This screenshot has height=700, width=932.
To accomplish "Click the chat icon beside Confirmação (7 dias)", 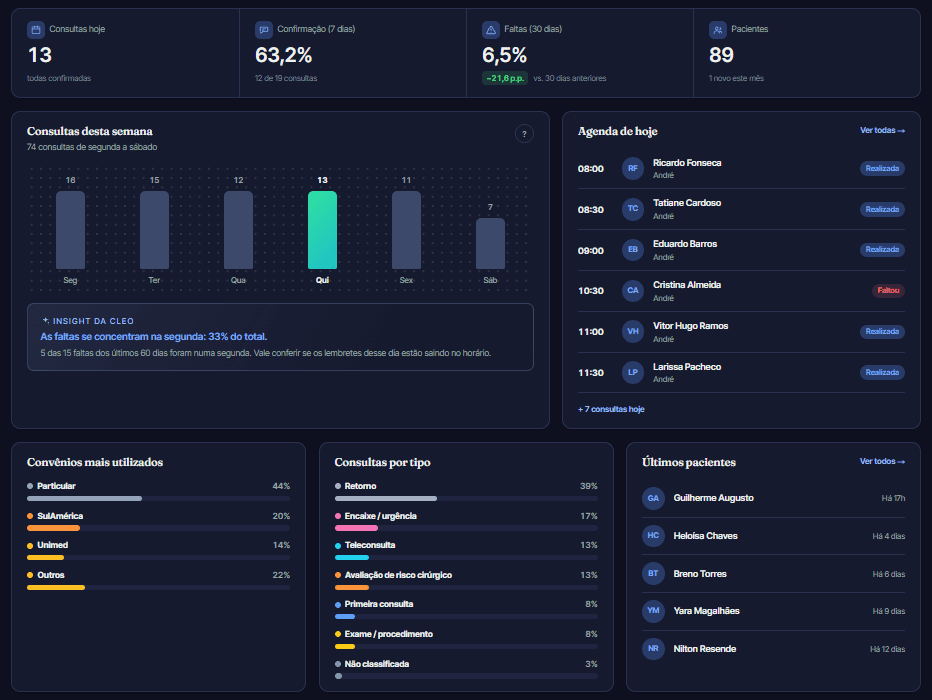I will [x=264, y=29].
